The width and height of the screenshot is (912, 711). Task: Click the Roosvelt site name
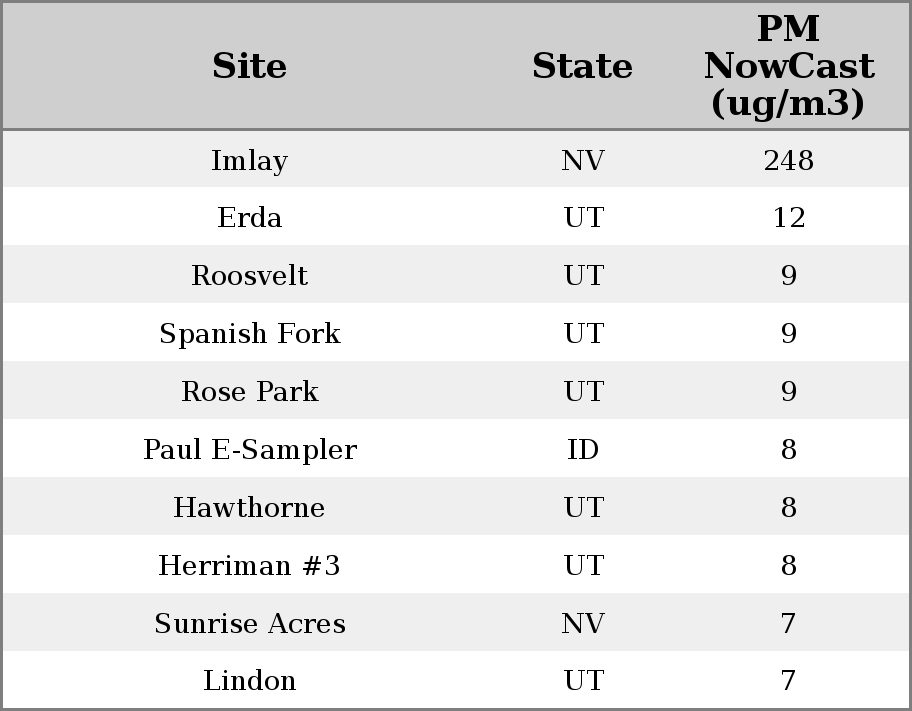pos(249,276)
